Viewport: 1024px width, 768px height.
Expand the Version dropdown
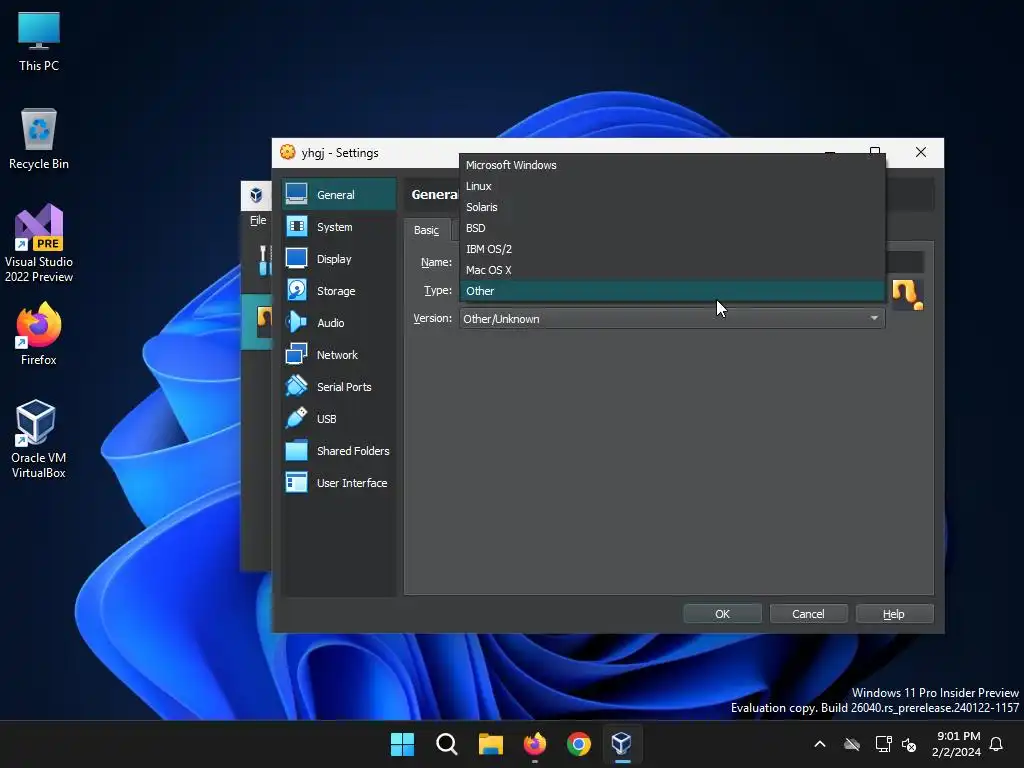(672, 319)
